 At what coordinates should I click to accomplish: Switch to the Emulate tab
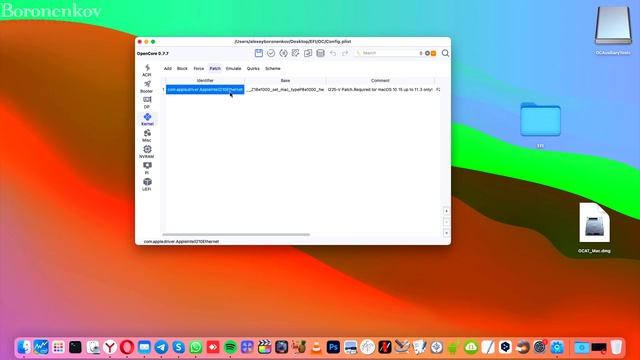click(233, 69)
